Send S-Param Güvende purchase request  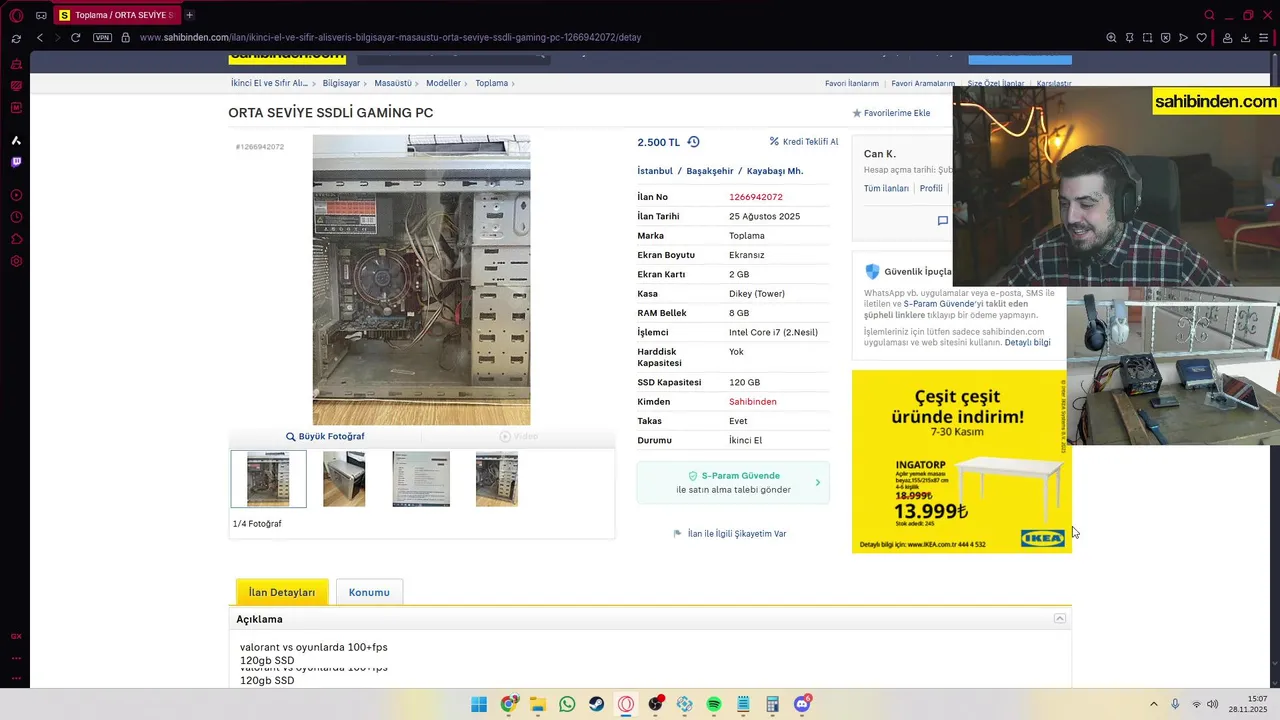[x=733, y=483]
